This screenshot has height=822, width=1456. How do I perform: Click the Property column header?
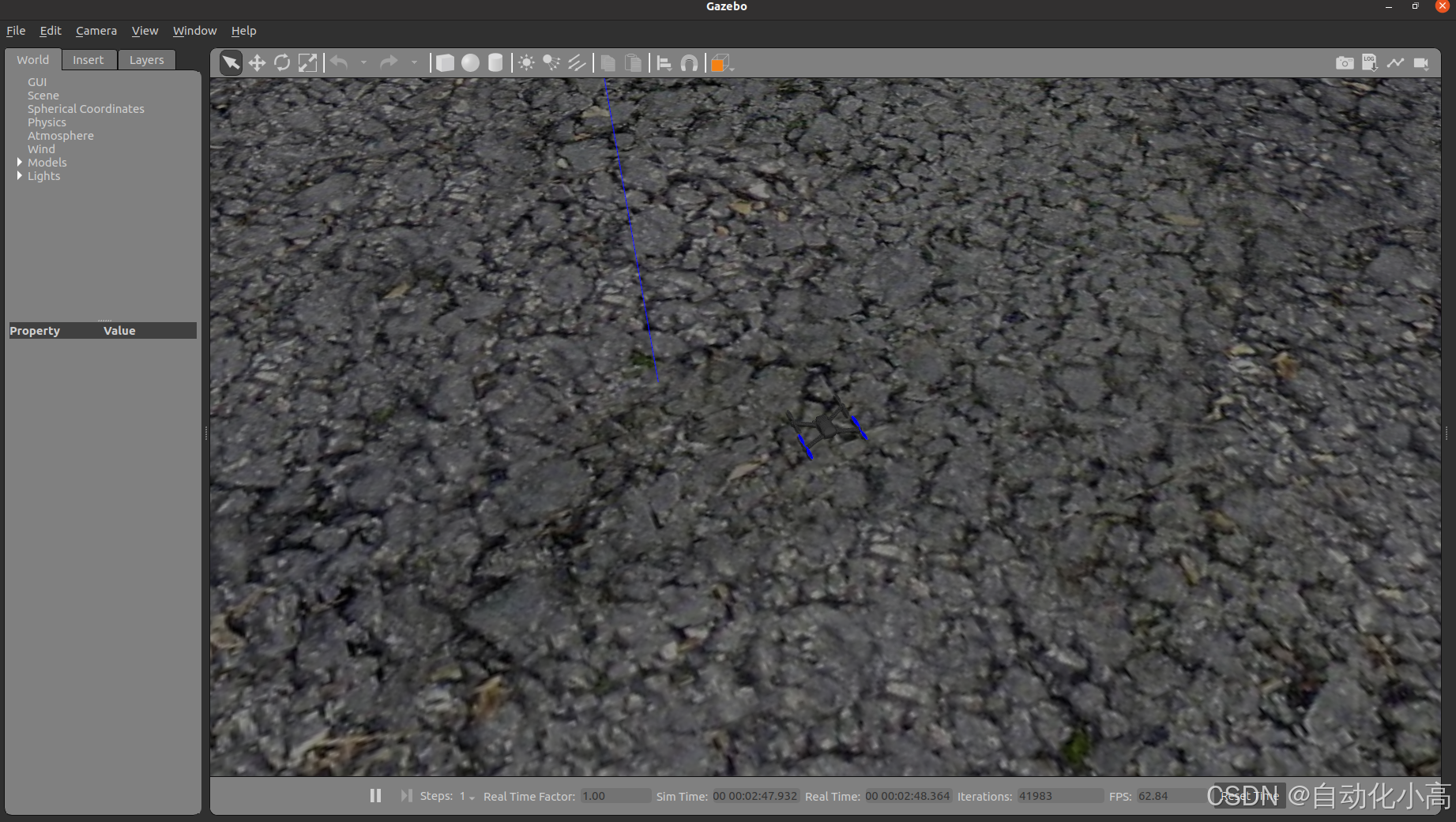35,331
